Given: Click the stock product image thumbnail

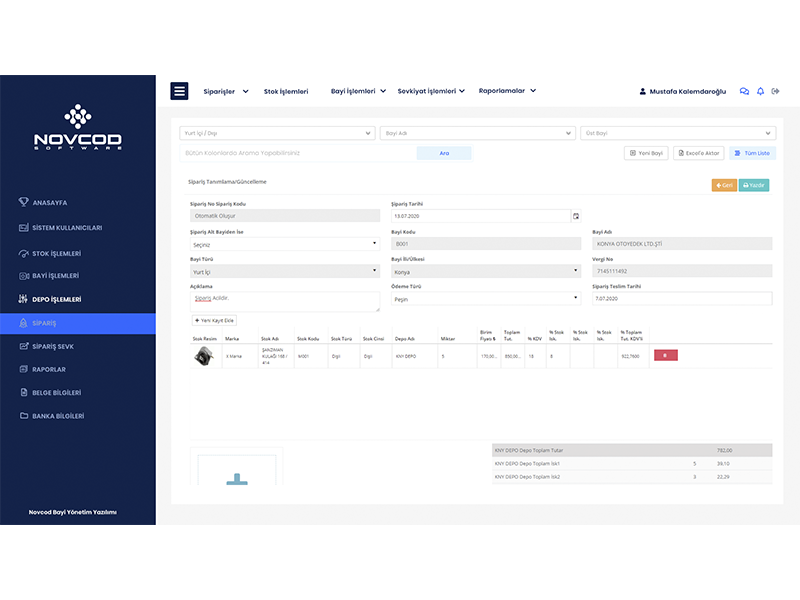Looking at the screenshot, I should click(203, 356).
